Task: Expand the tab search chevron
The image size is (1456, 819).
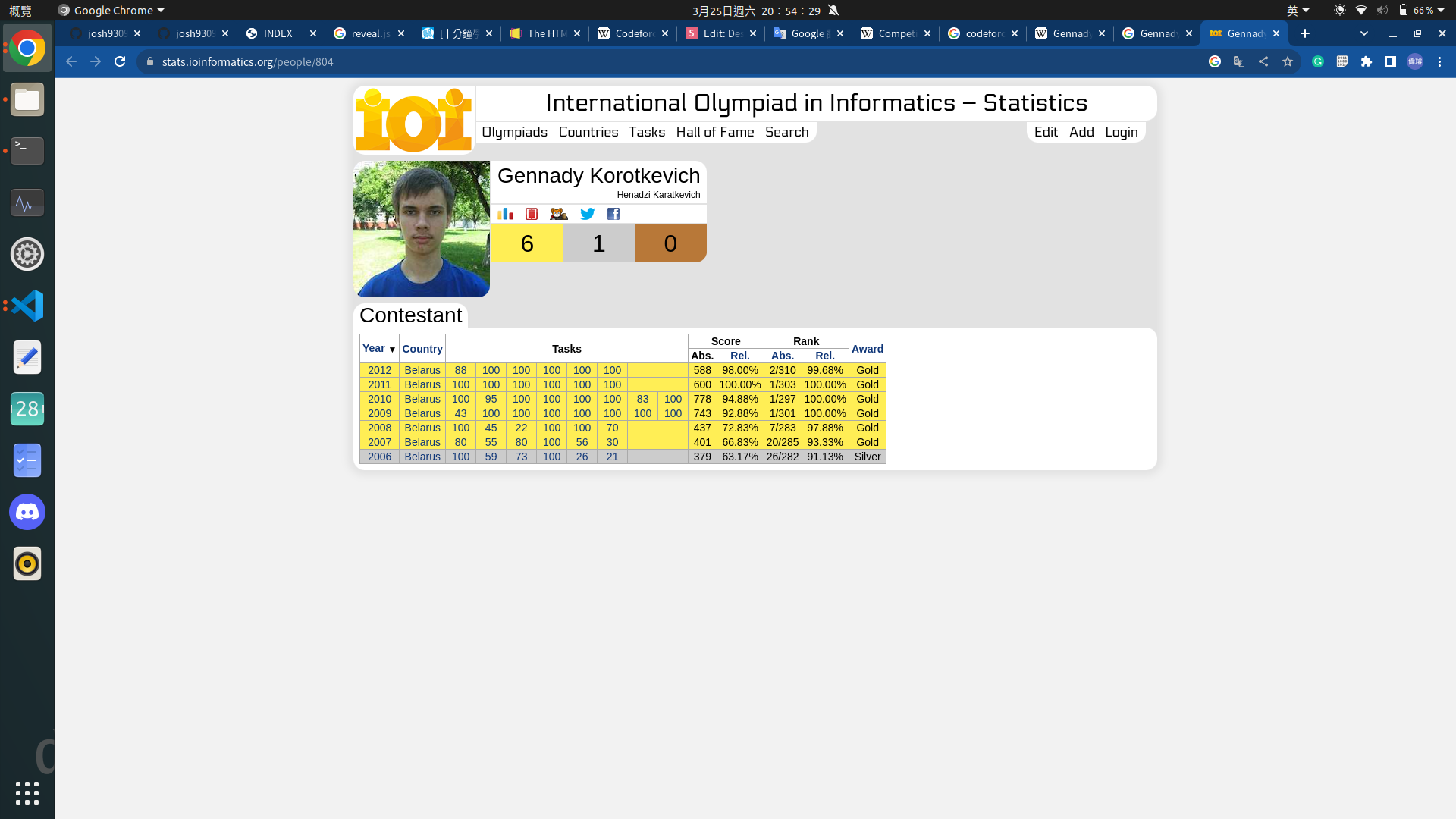Action: pos(1364,33)
